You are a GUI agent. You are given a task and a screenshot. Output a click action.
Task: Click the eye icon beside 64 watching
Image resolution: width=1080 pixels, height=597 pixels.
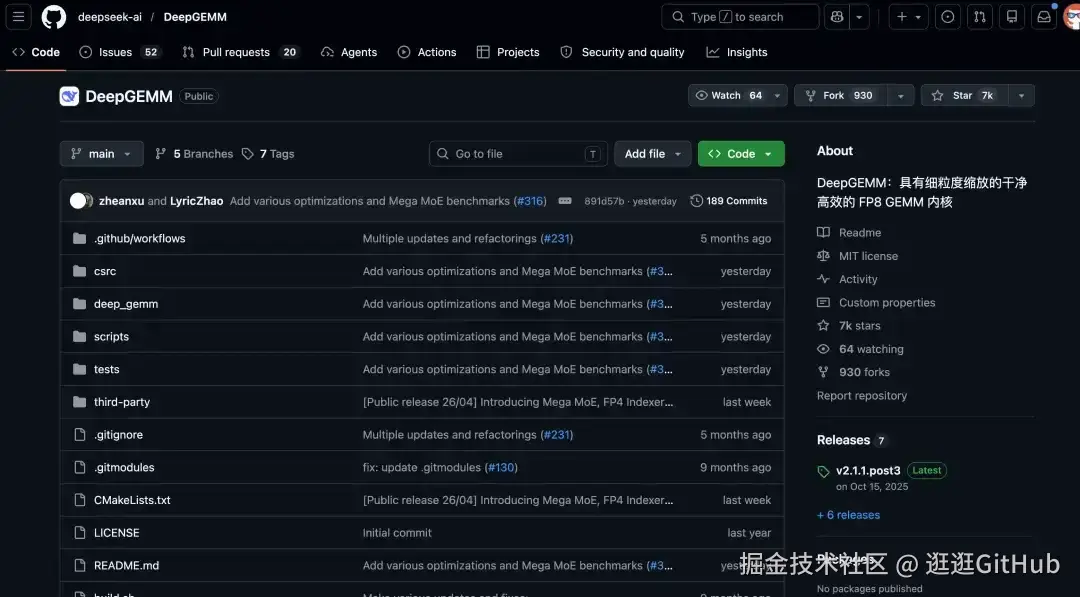823,349
